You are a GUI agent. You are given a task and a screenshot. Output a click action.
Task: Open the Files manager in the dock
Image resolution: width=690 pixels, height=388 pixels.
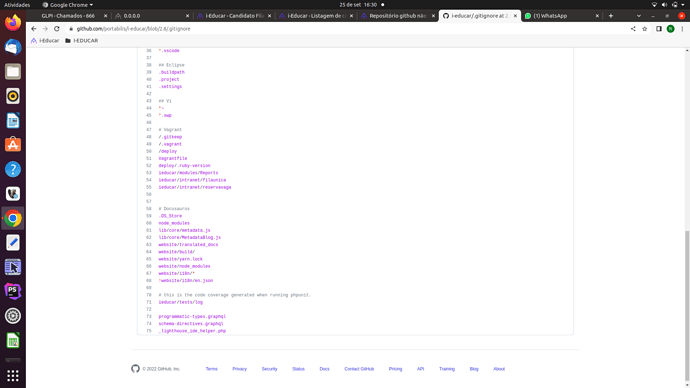pos(13,72)
